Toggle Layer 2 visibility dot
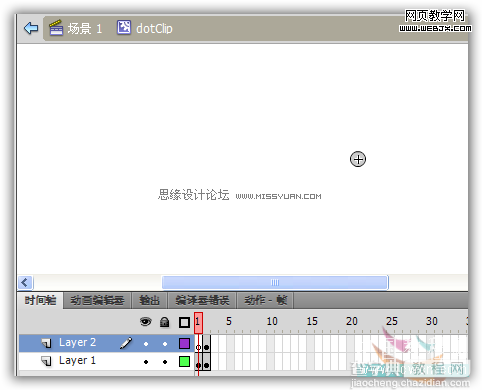The image size is (482, 390). (146, 344)
